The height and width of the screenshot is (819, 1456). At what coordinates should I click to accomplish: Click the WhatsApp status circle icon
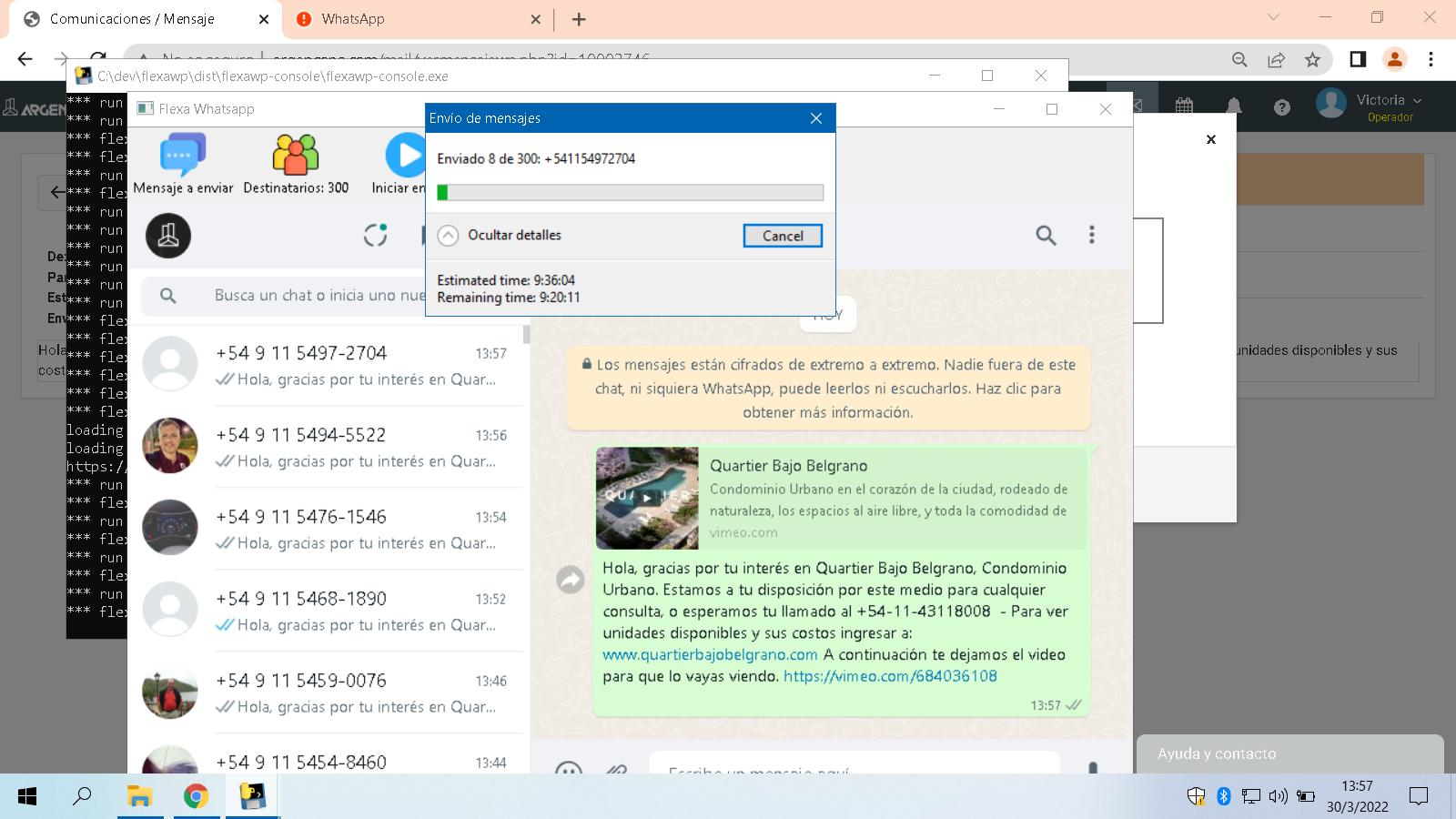(376, 235)
